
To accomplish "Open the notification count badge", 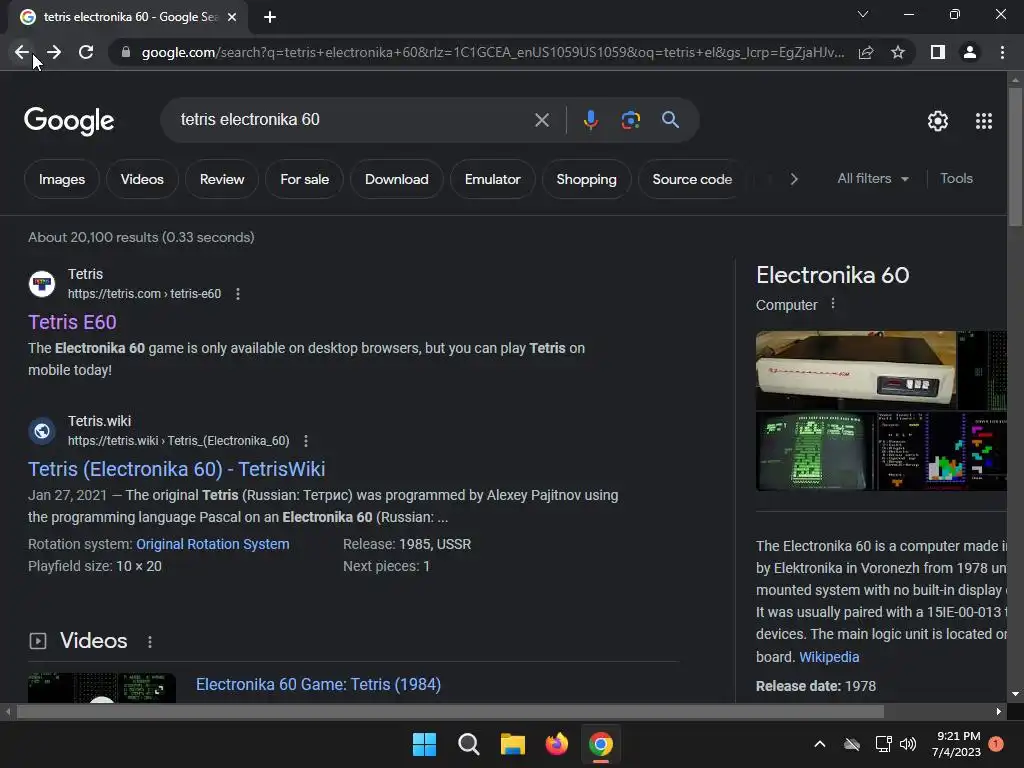I will (996, 744).
